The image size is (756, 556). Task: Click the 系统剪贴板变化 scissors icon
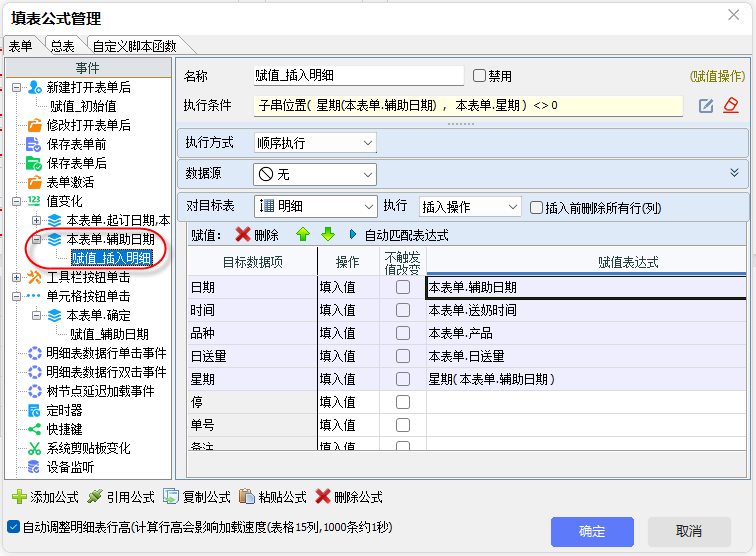pyautogui.click(x=34, y=448)
